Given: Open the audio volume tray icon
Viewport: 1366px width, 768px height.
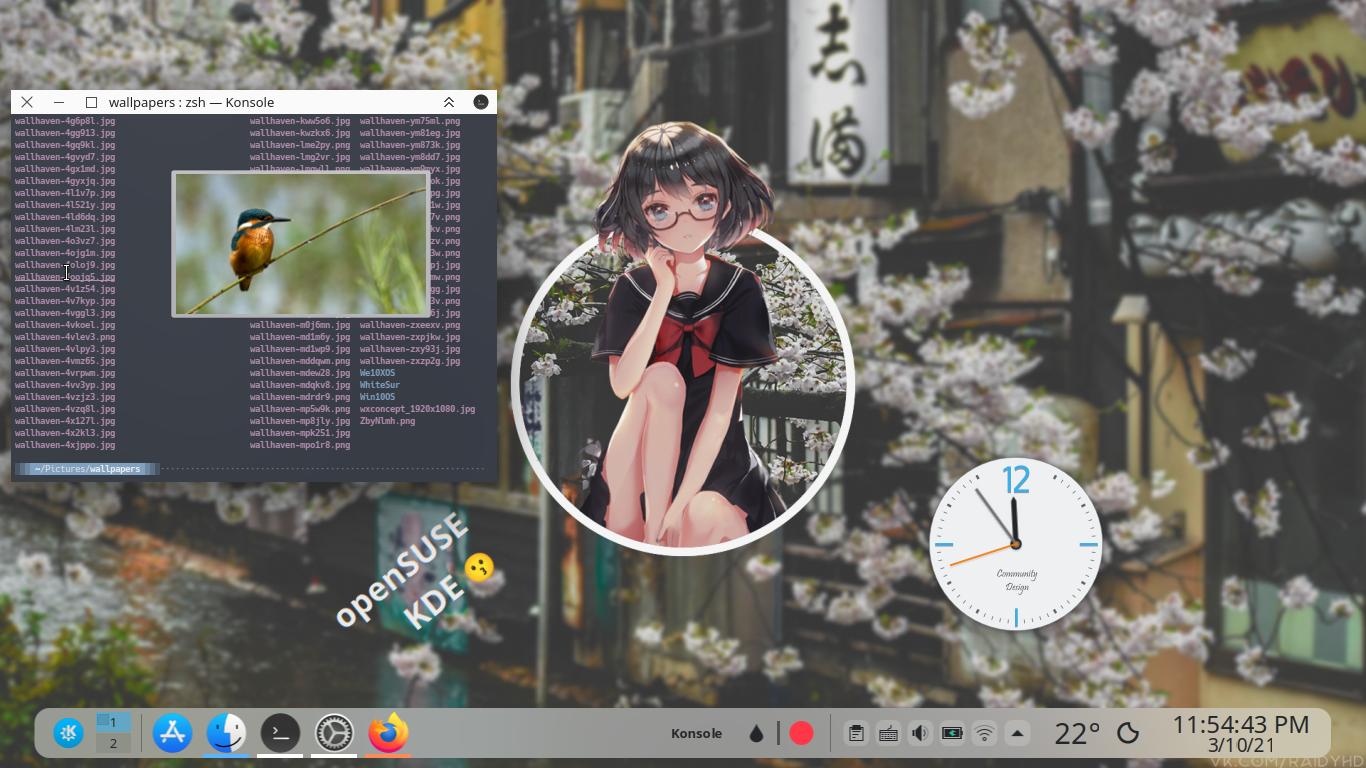Looking at the screenshot, I should tap(920, 734).
